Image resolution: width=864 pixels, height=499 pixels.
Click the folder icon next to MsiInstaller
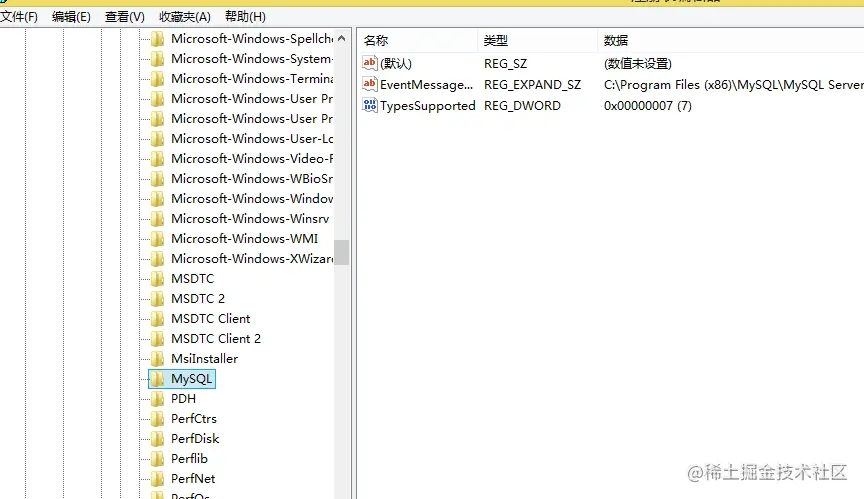(158, 359)
